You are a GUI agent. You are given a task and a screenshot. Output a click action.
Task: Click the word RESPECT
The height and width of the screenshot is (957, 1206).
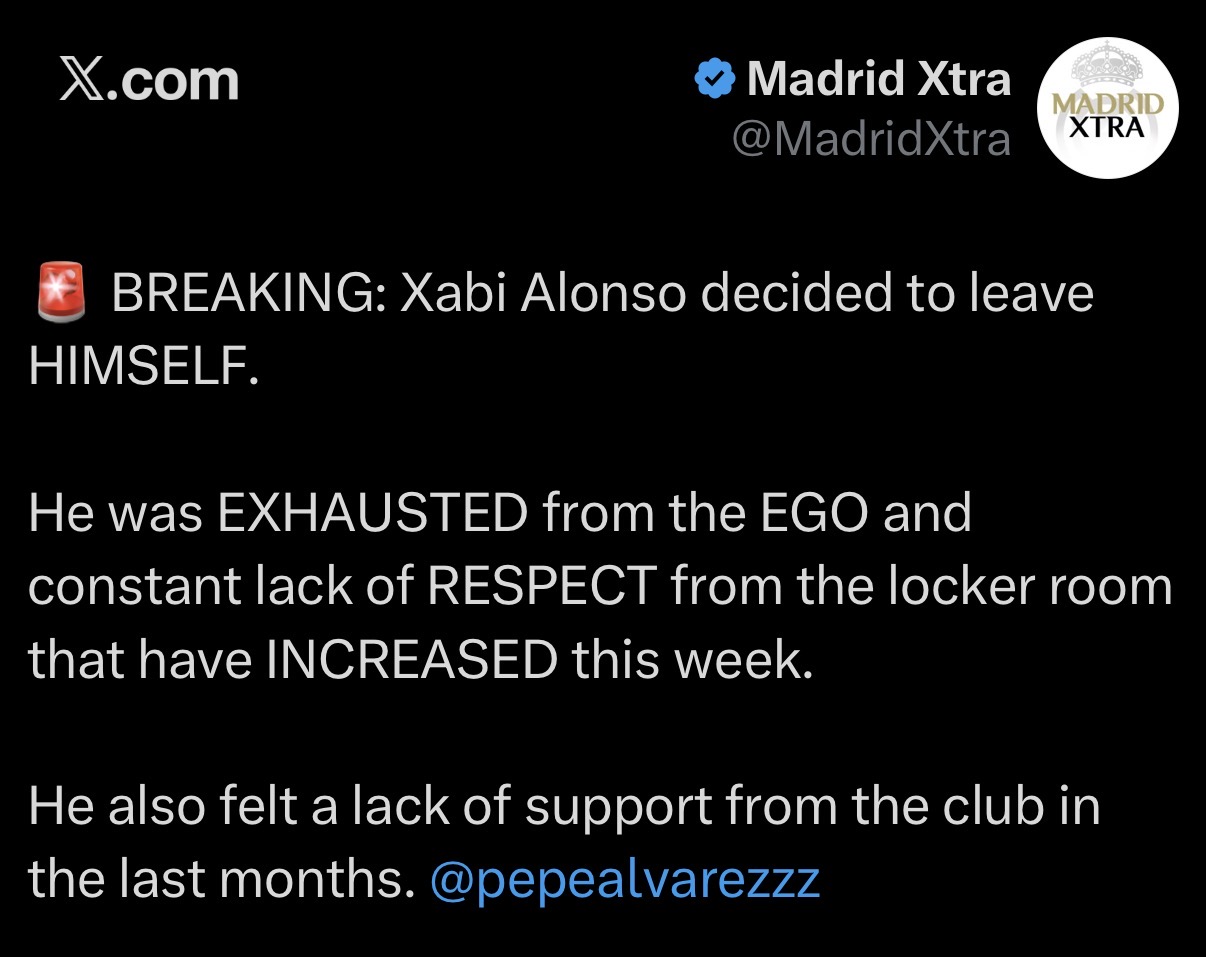click(541, 587)
